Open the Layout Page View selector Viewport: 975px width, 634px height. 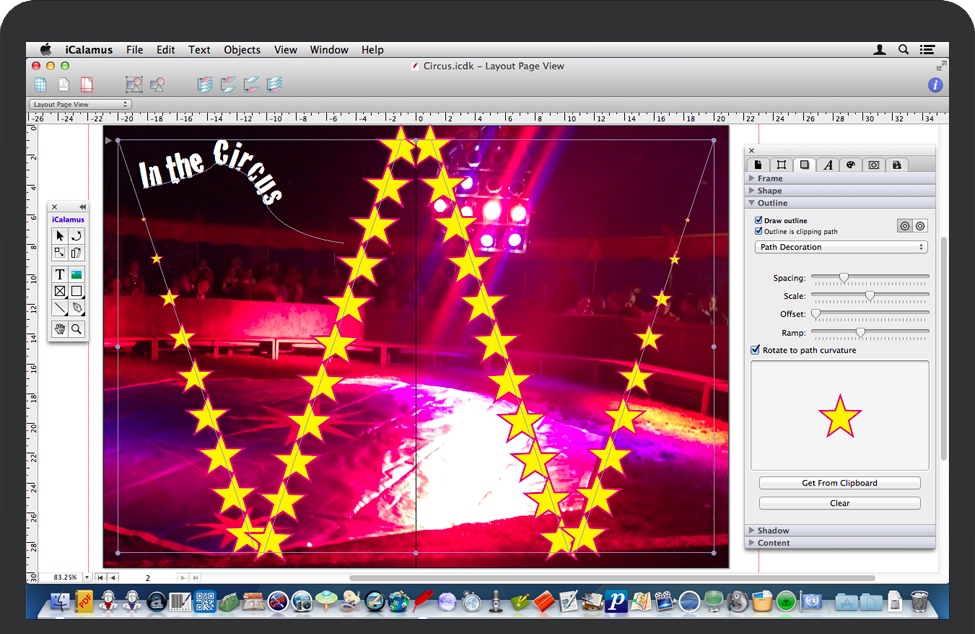[80, 104]
